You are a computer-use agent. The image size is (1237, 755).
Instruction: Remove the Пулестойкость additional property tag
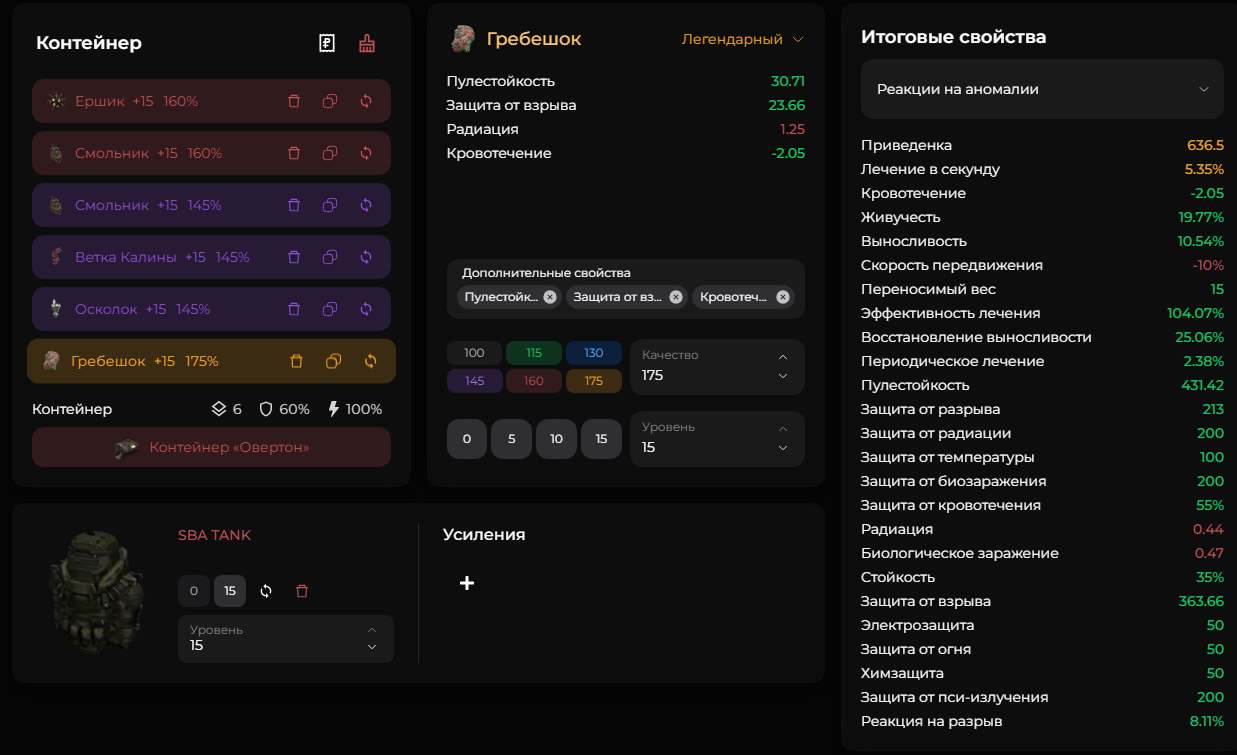(550, 297)
